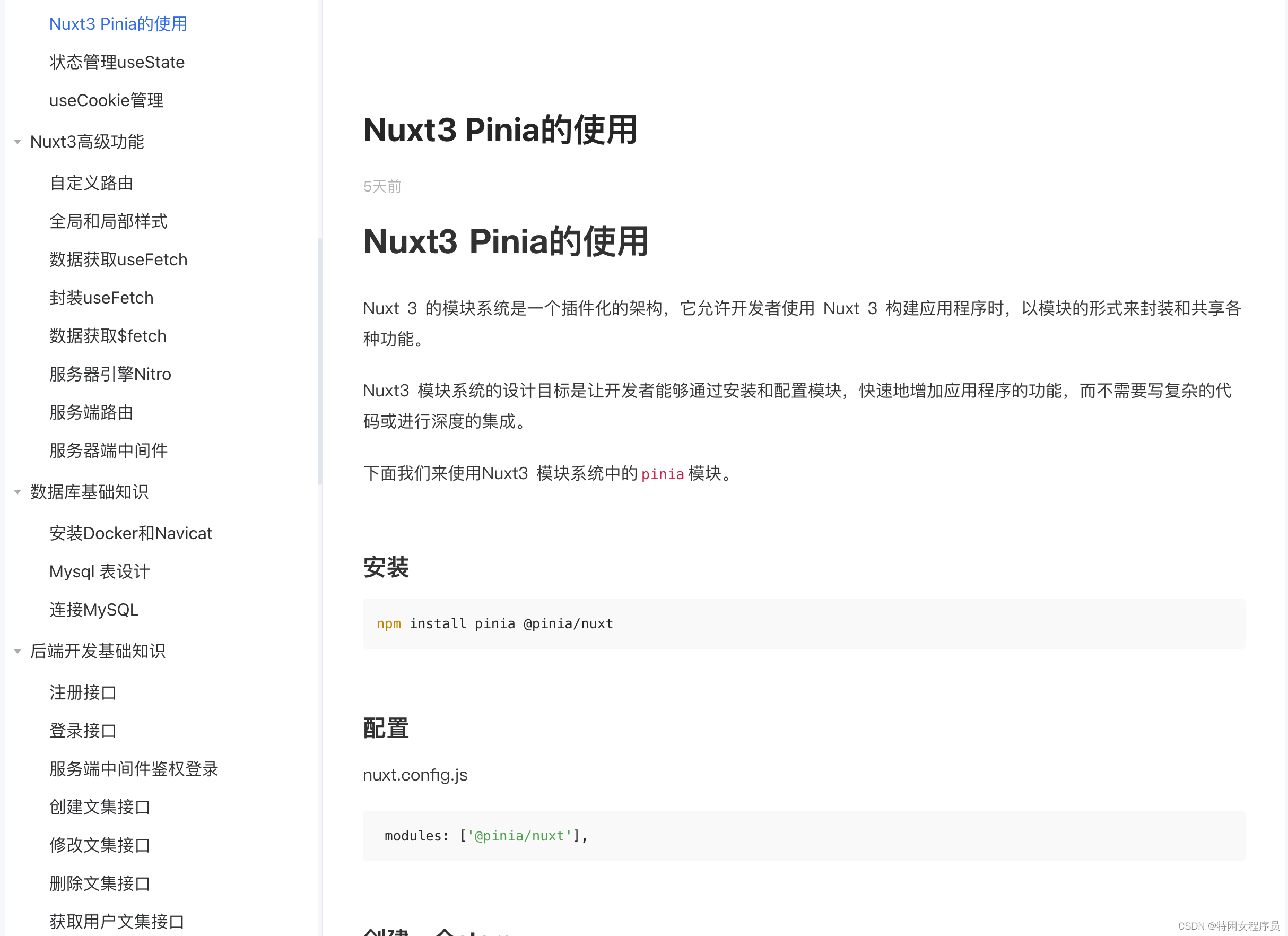Open 全局和局部样式 page
1288x936 pixels.
pyautogui.click(x=108, y=221)
